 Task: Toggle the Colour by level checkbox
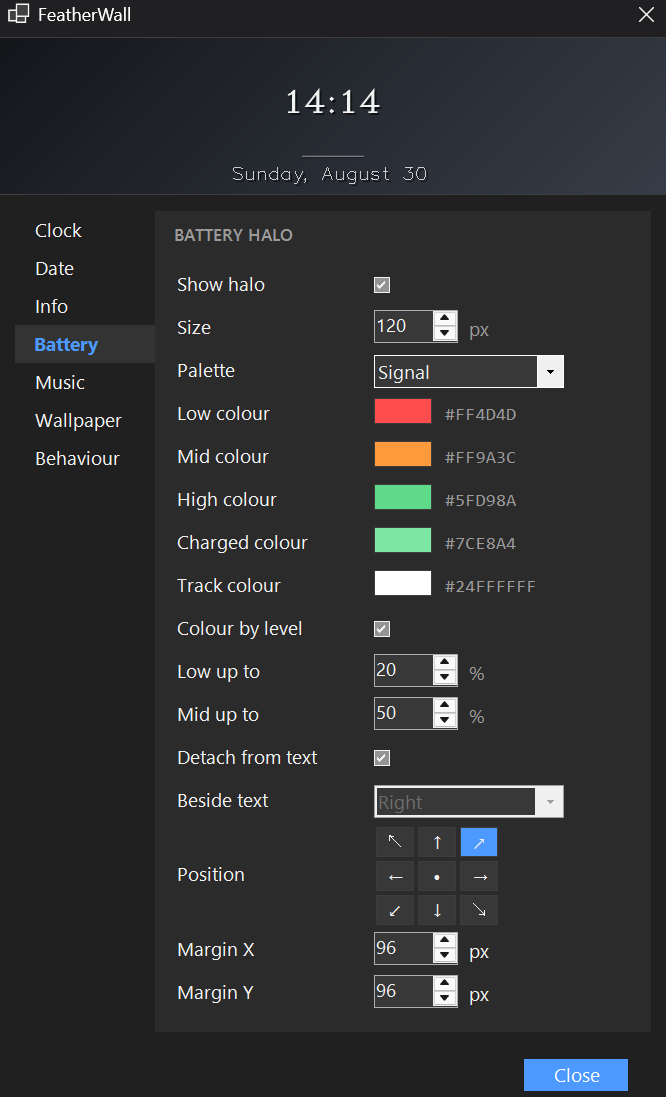pos(382,628)
